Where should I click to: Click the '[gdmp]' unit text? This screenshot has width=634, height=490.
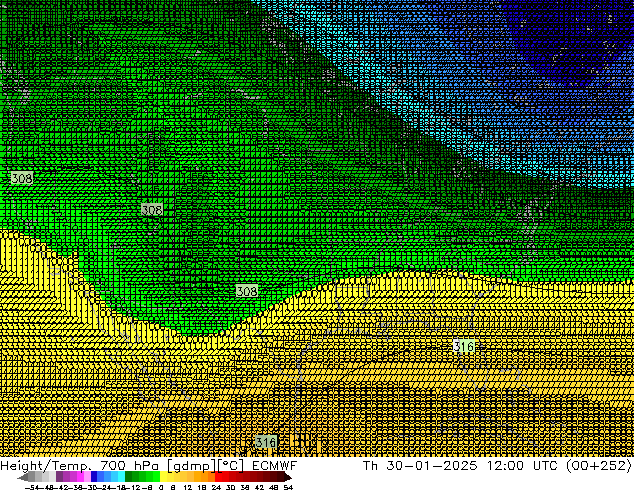pyautogui.click(x=191, y=466)
